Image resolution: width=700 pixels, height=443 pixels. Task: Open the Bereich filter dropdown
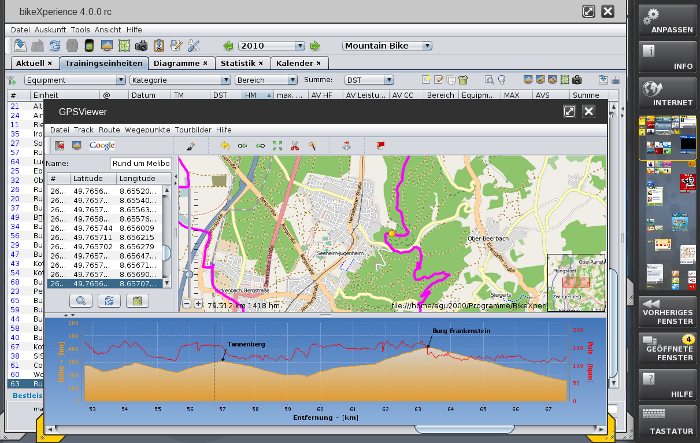pyautogui.click(x=266, y=80)
